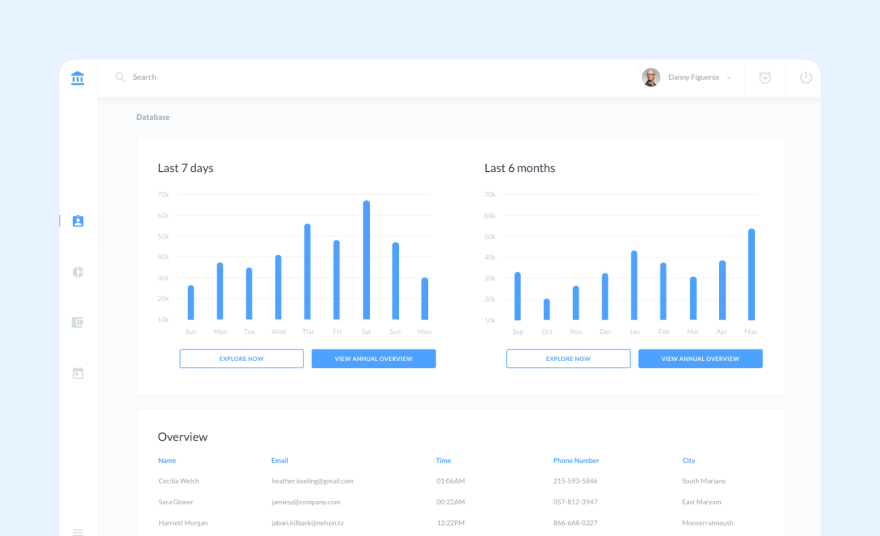880x536 pixels.
Task: Sort by the Phone Number column header
Action: (x=576, y=460)
